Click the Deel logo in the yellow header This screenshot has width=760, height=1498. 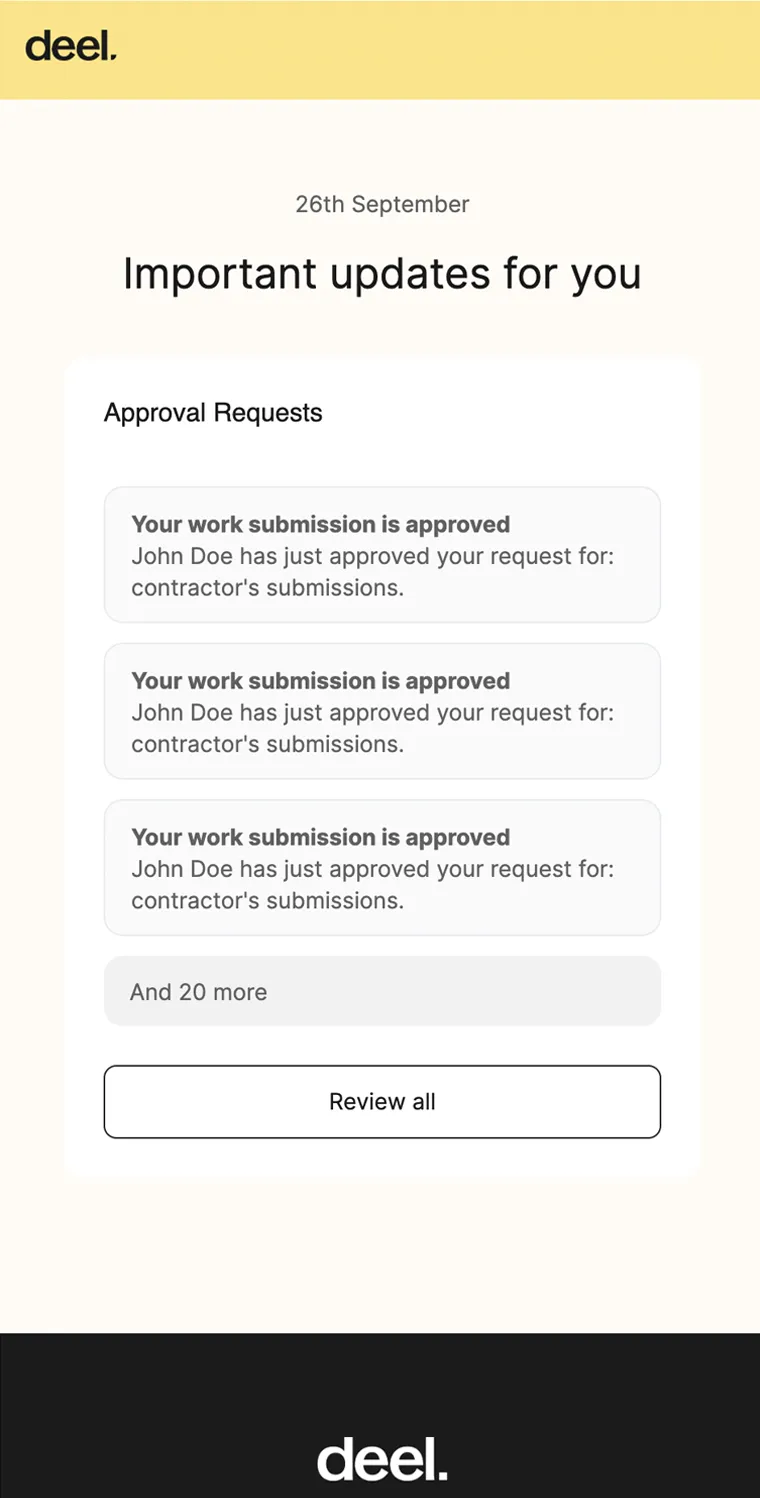[x=71, y=47]
